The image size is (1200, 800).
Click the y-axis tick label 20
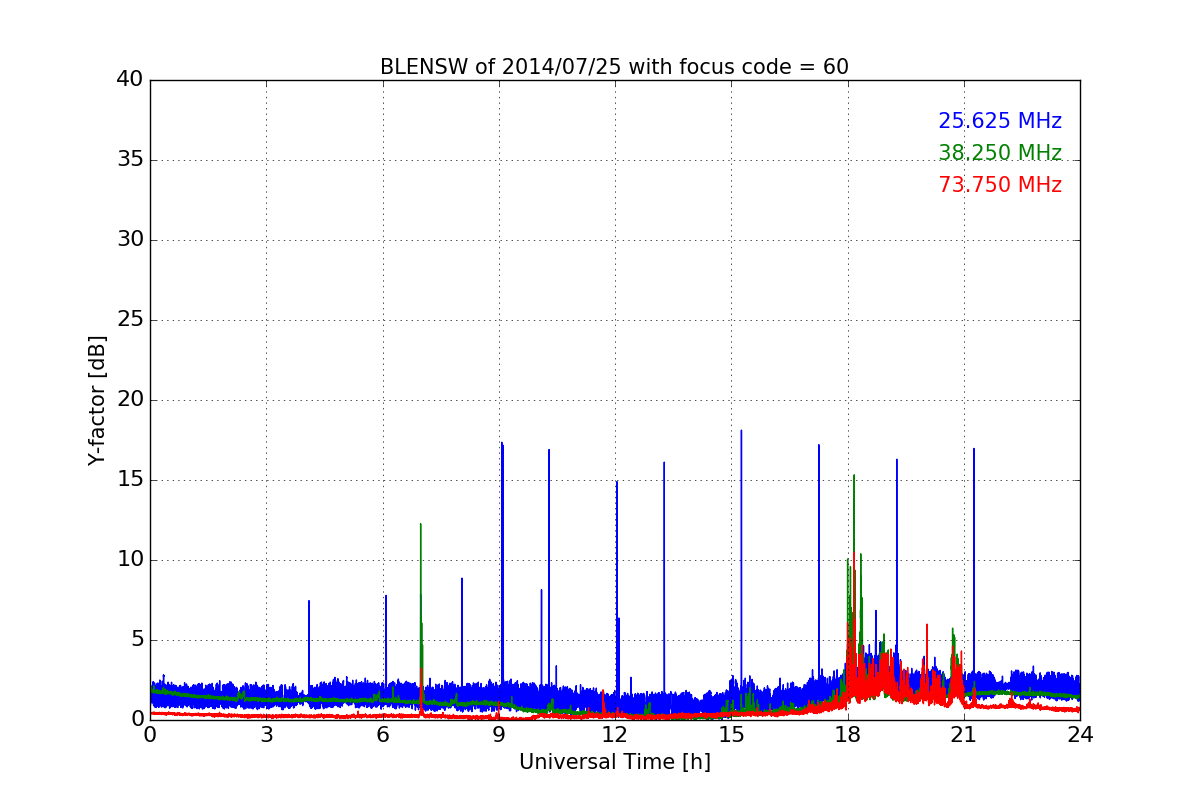(x=129, y=400)
